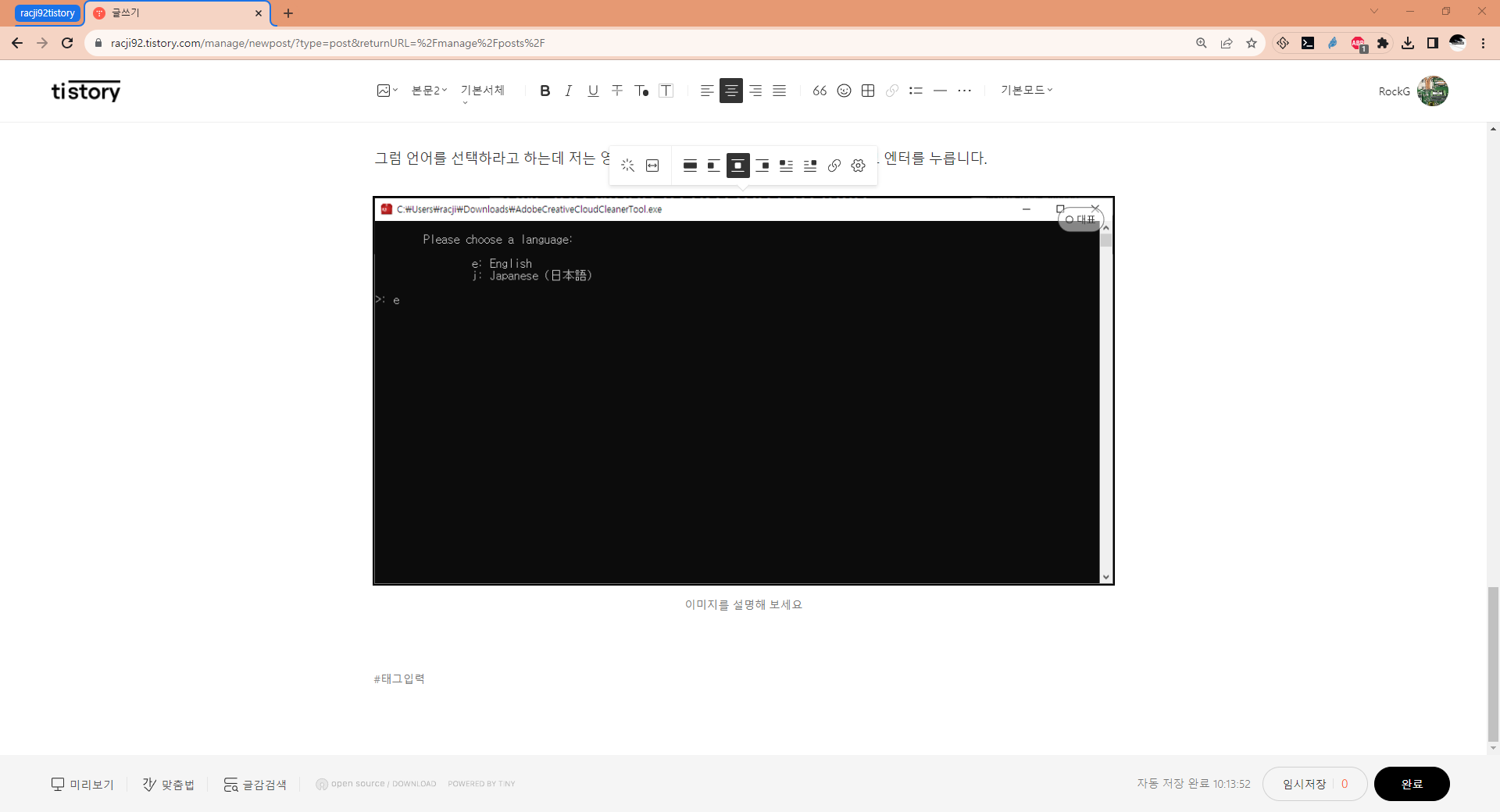
Task: Run the 맞춤법 spell check
Action: click(x=169, y=784)
